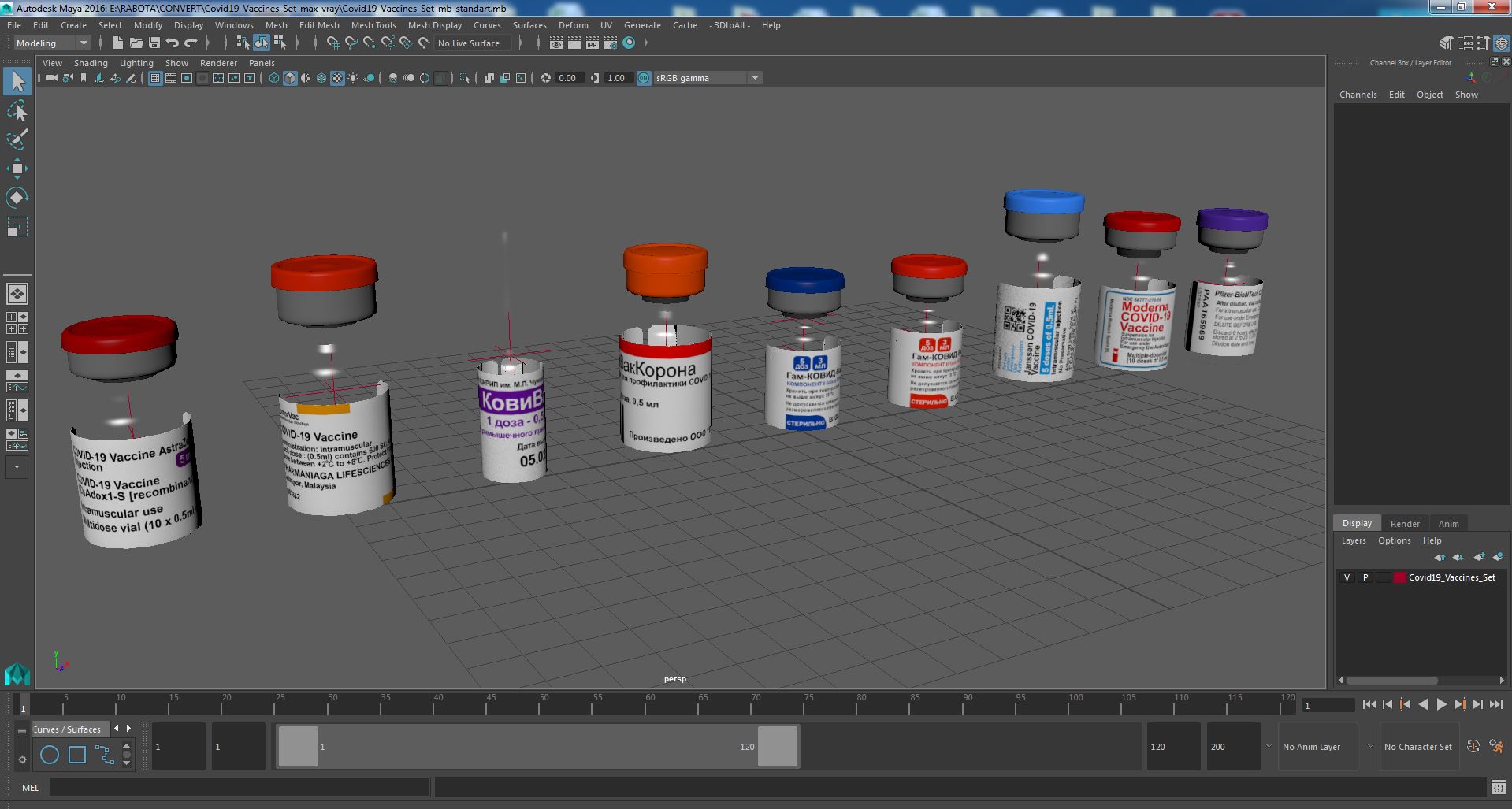Show Modeling Toolkit panel icon
This screenshot has width=1512, height=809.
click(x=1447, y=43)
